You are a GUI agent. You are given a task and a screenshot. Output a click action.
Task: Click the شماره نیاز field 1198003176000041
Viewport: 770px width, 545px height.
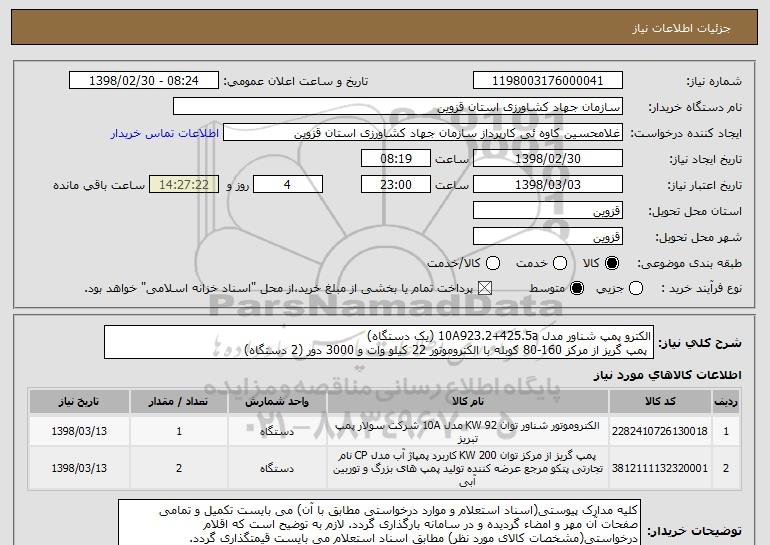548,81
